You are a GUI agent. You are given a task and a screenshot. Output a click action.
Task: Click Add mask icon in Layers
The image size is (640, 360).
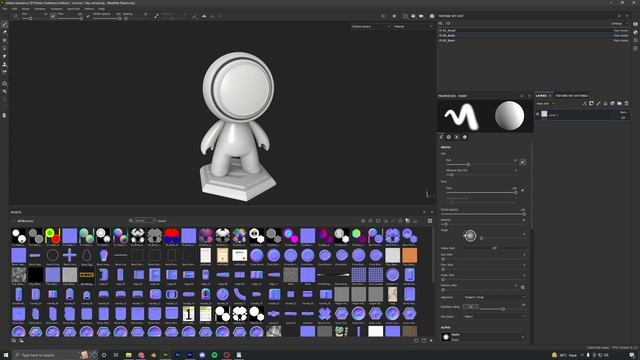(x=591, y=104)
